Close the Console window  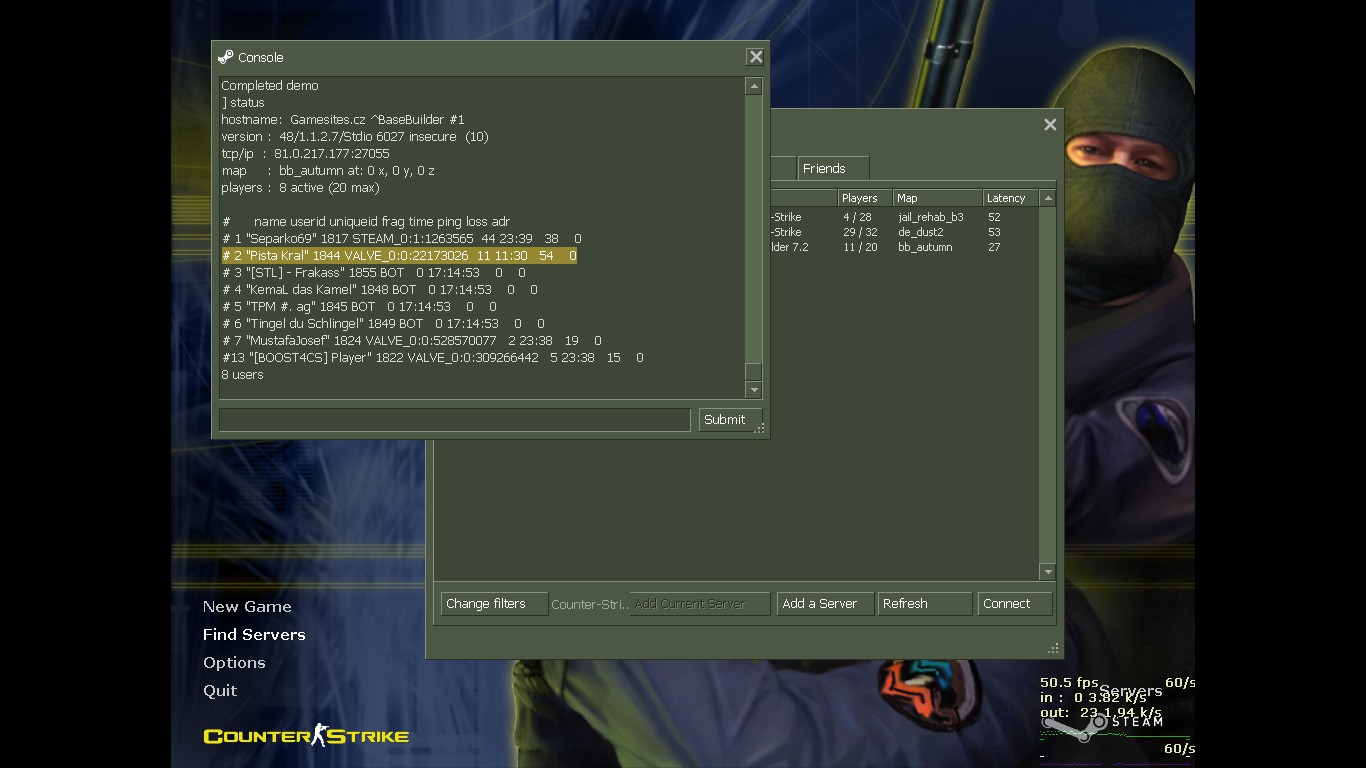[756, 57]
